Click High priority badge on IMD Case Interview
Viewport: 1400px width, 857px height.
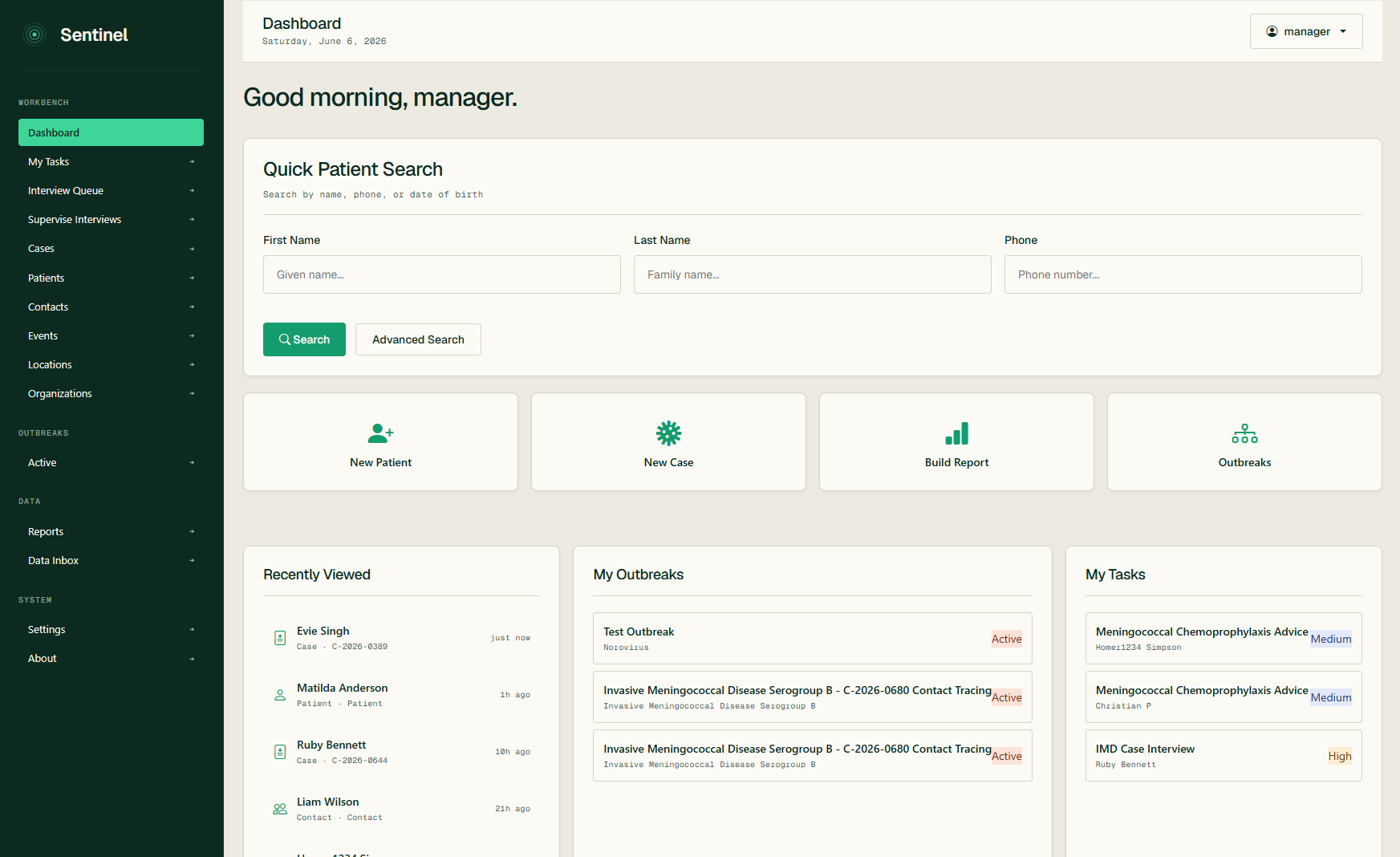pyautogui.click(x=1339, y=756)
